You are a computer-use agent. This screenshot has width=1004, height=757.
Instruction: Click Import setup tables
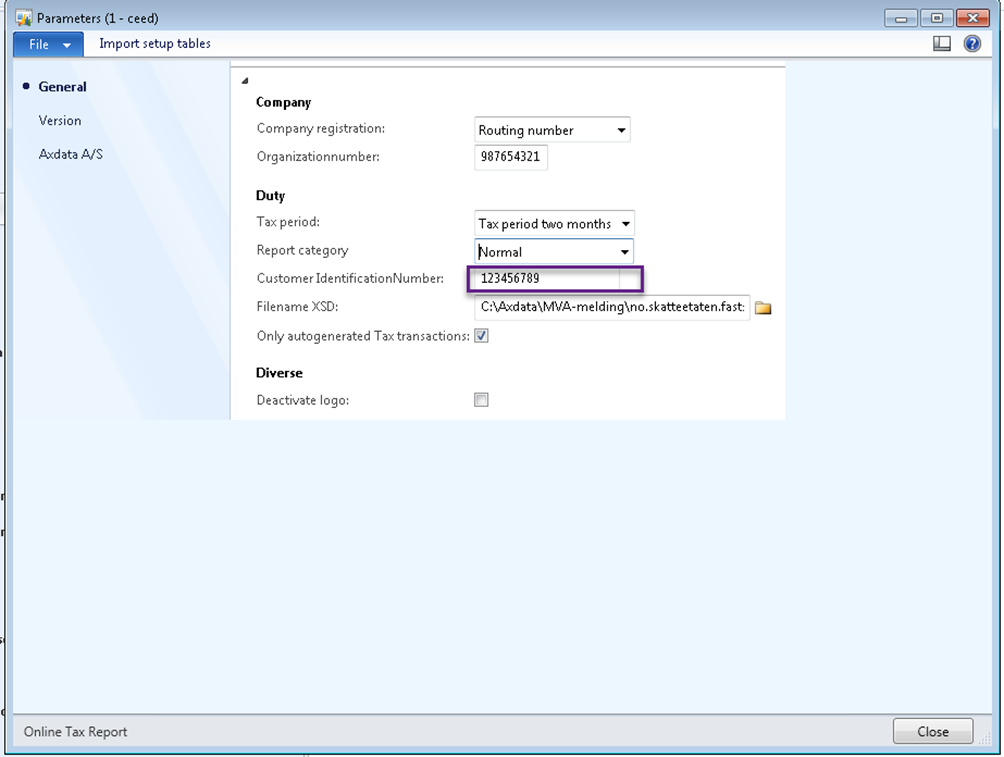tap(154, 44)
